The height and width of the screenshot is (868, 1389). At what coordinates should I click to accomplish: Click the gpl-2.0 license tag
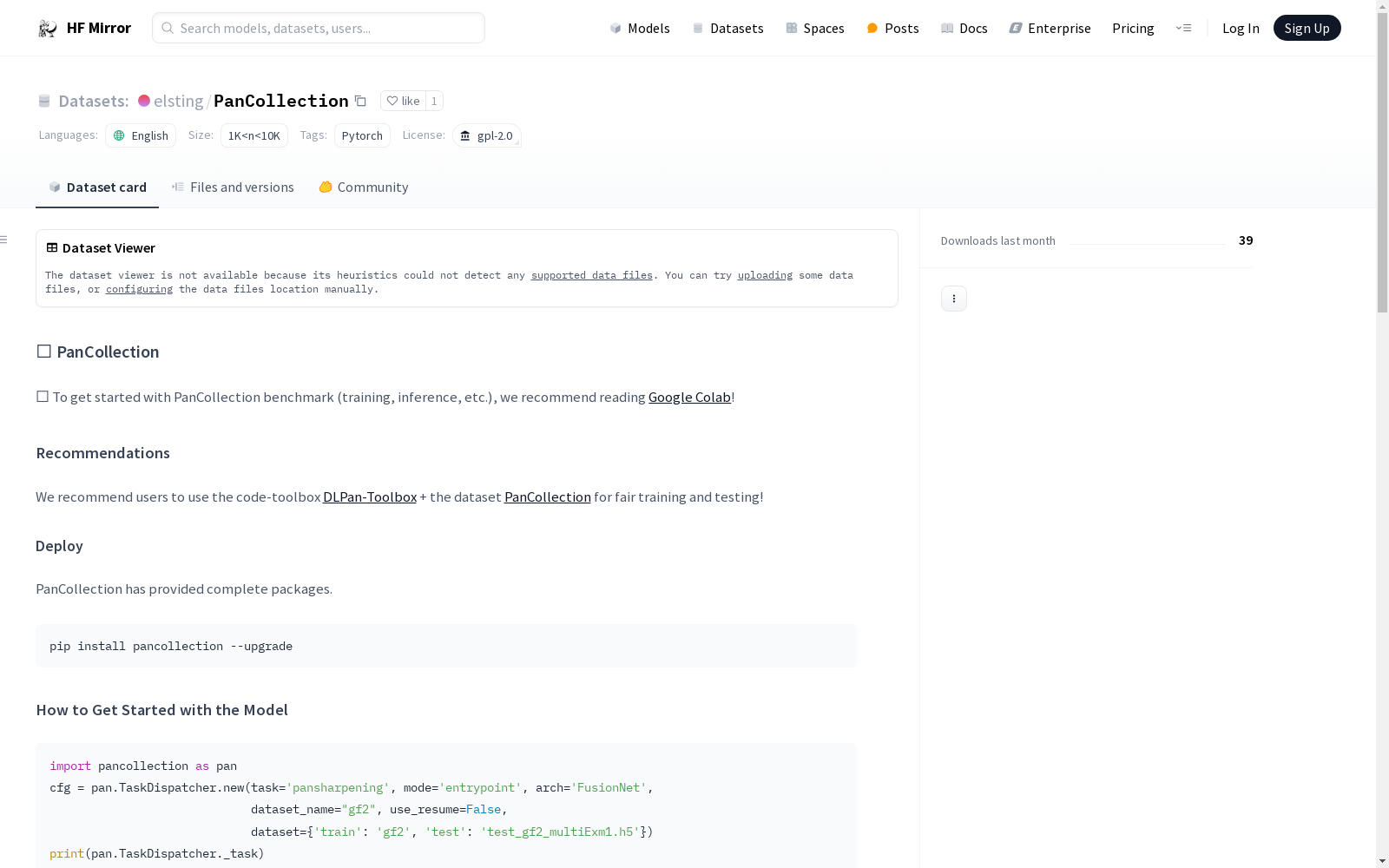[487, 135]
